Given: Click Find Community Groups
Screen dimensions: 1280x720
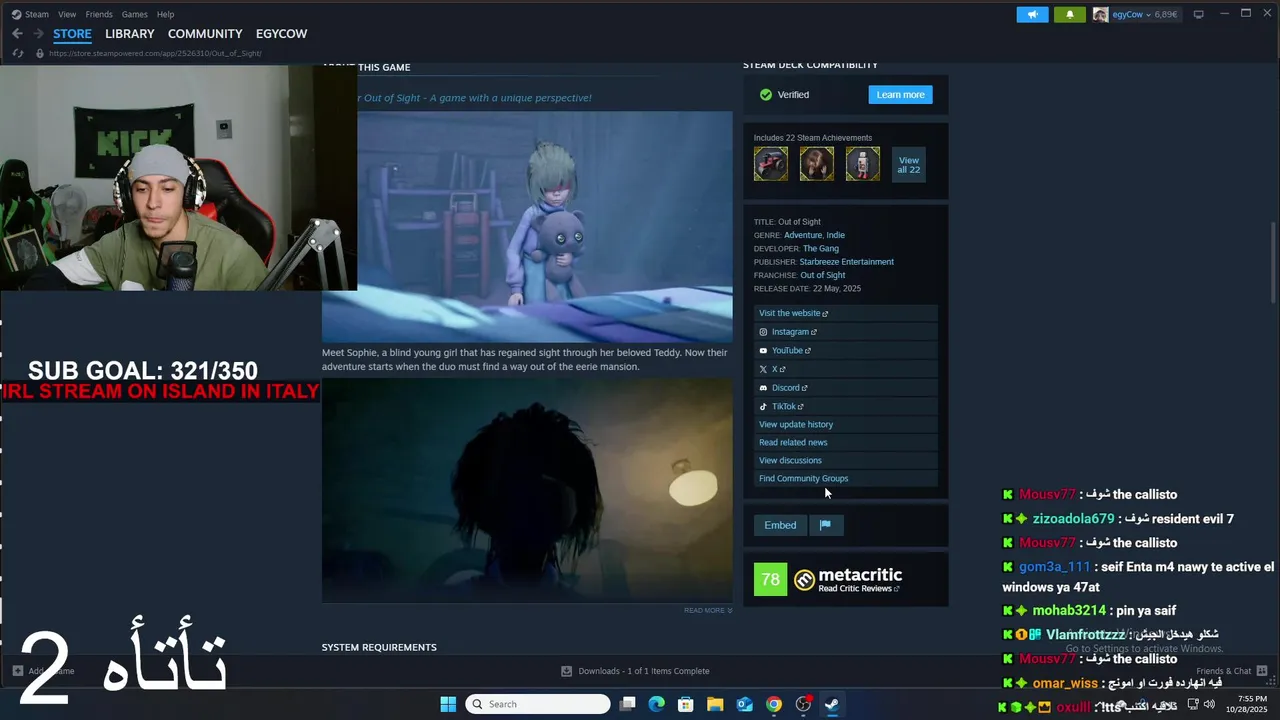Looking at the screenshot, I should pos(846,478).
